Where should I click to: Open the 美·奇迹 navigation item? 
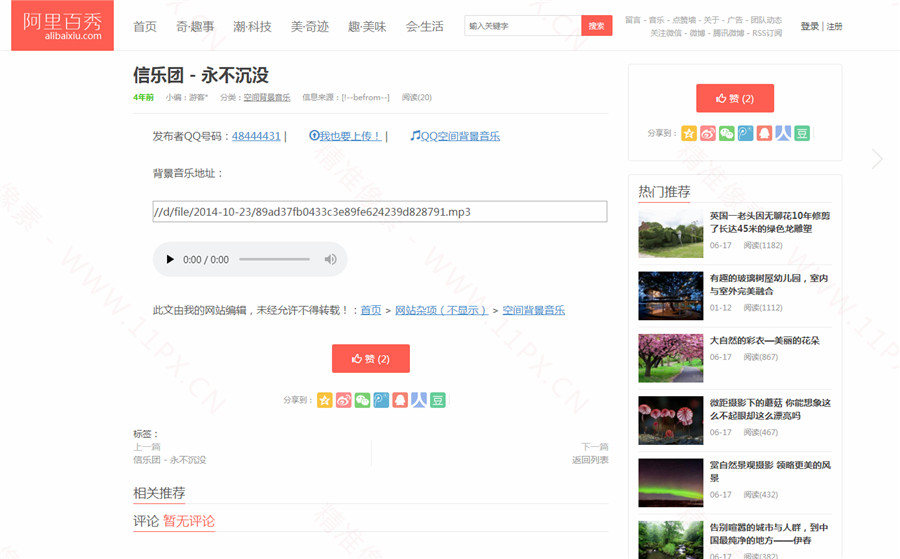tap(310, 26)
